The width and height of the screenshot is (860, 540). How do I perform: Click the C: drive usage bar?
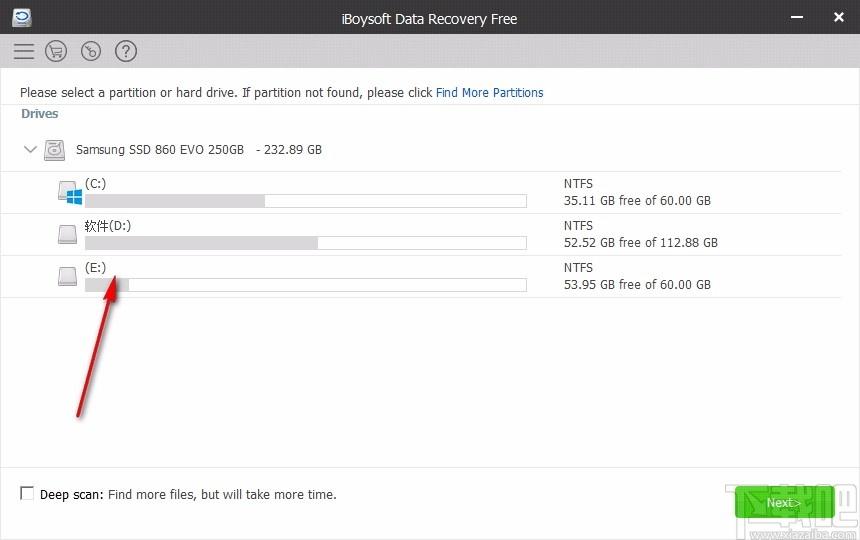305,201
